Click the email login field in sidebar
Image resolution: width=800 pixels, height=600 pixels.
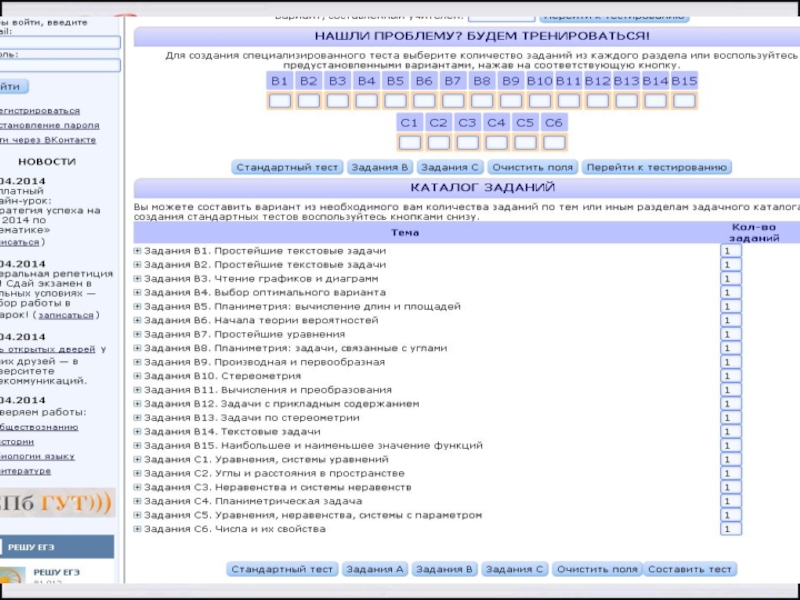tap(60, 42)
